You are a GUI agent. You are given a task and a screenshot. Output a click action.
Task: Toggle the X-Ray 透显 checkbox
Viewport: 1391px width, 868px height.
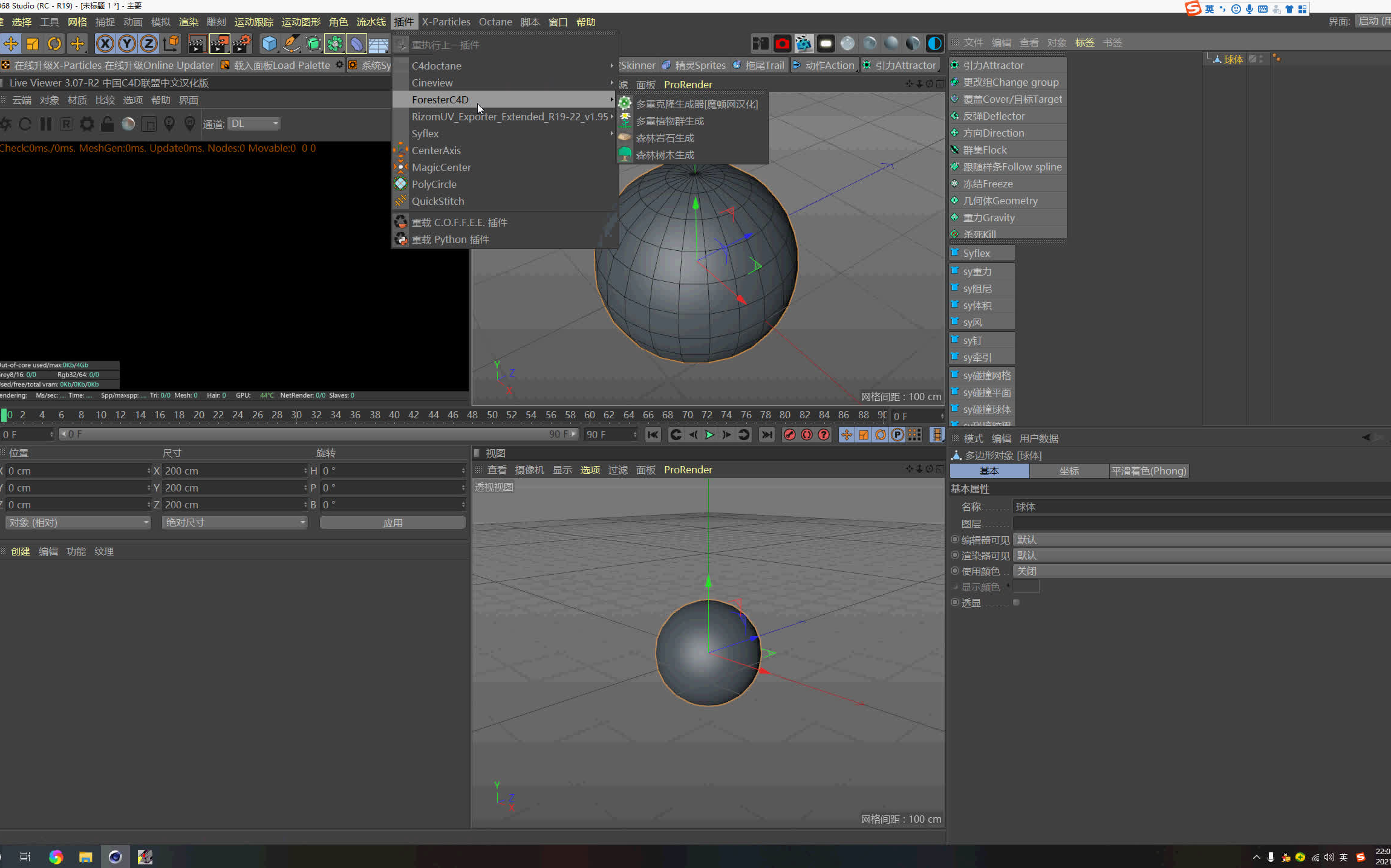click(1016, 603)
